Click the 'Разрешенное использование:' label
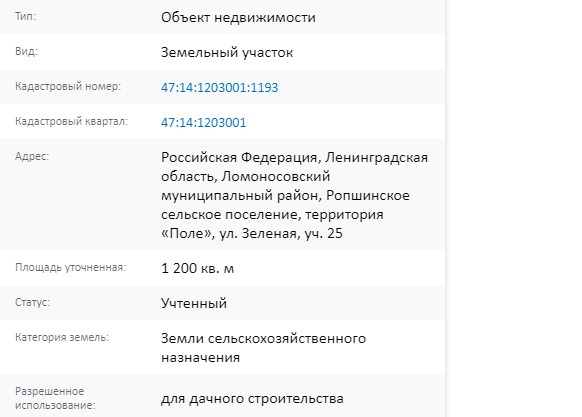The width and height of the screenshot is (582, 417). click(x=55, y=398)
